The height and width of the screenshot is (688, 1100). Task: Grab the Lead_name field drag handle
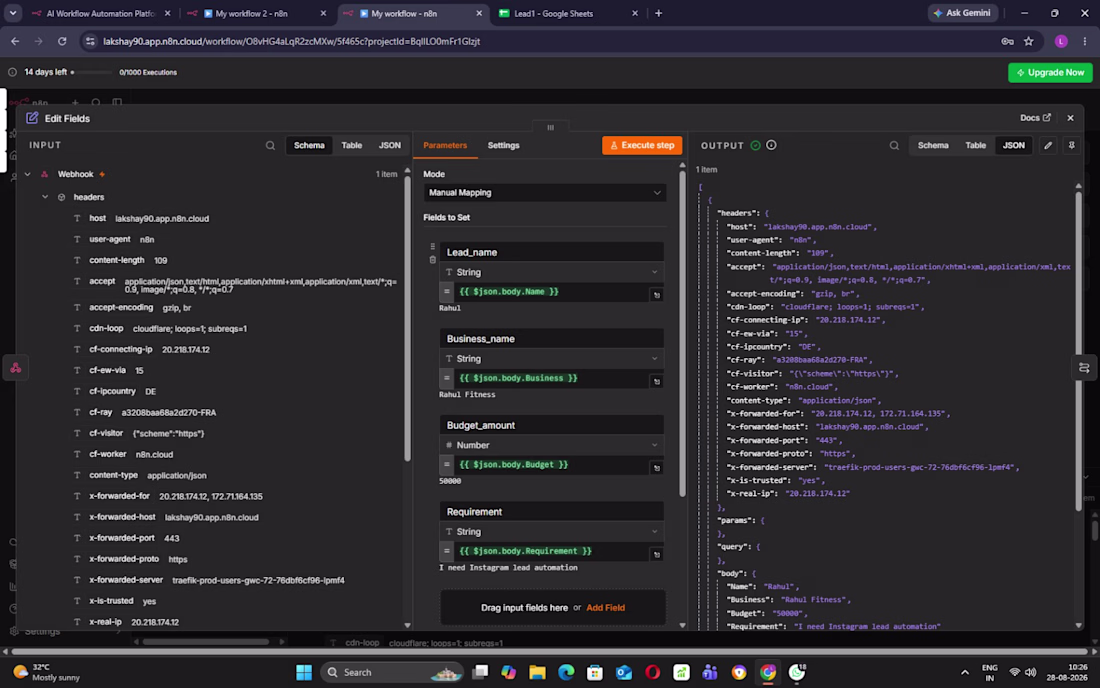tap(432, 247)
